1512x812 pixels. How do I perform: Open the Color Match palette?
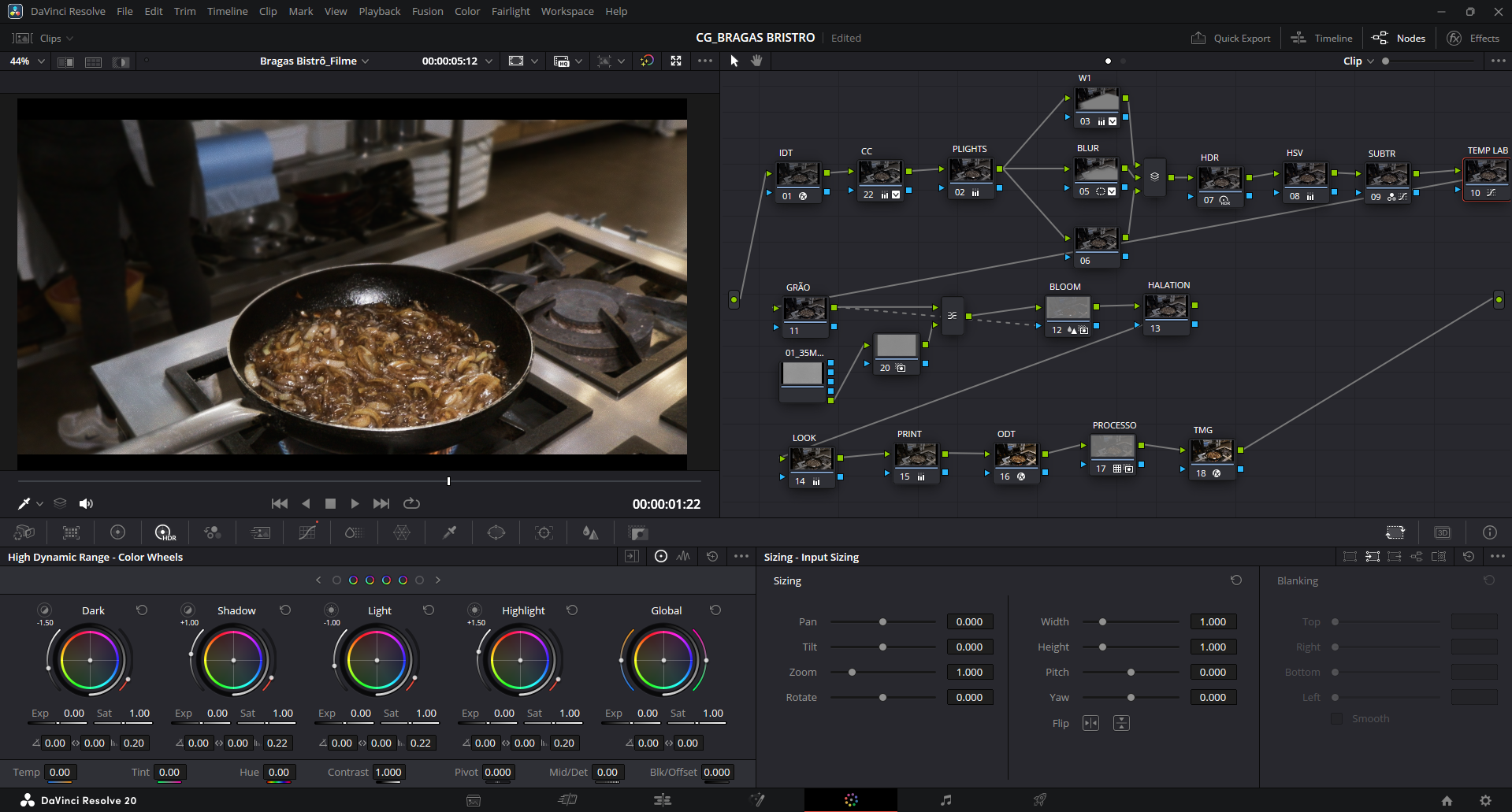[x=71, y=533]
